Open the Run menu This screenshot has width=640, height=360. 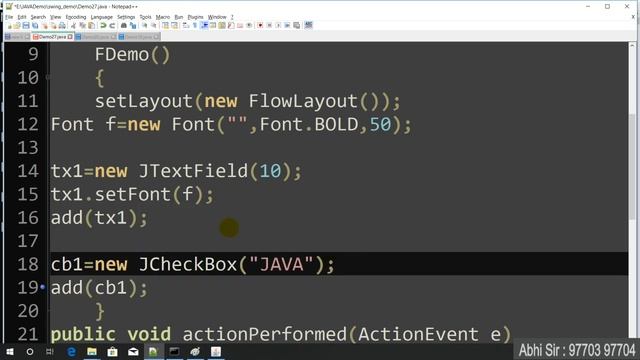tap(179, 17)
